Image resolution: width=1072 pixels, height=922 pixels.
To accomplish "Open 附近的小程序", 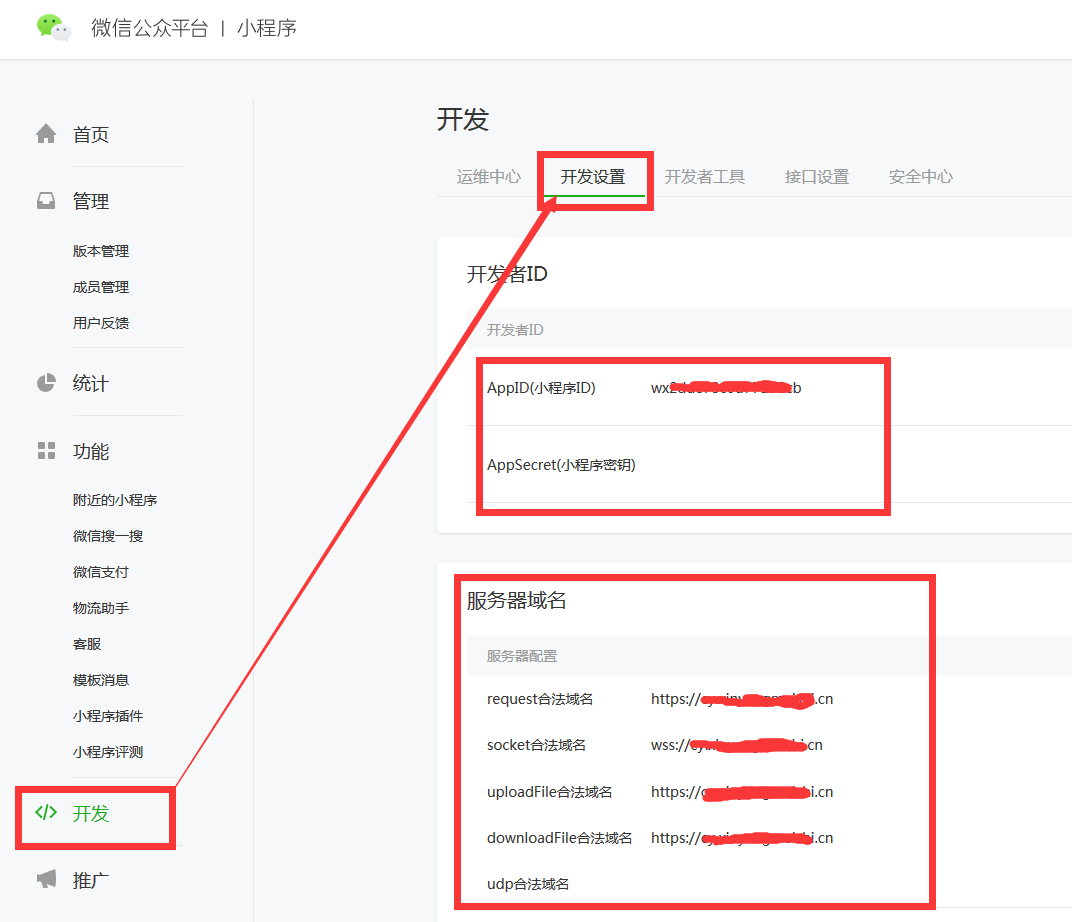I will point(115,500).
